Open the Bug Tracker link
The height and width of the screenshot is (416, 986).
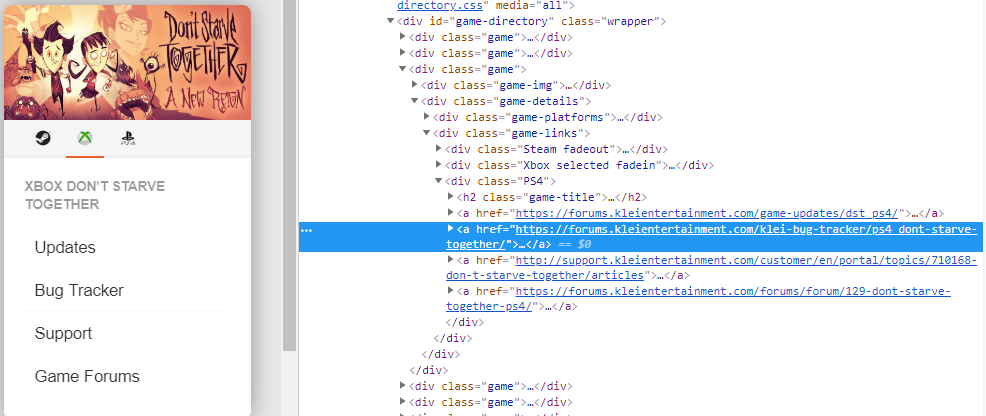click(x=79, y=290)
